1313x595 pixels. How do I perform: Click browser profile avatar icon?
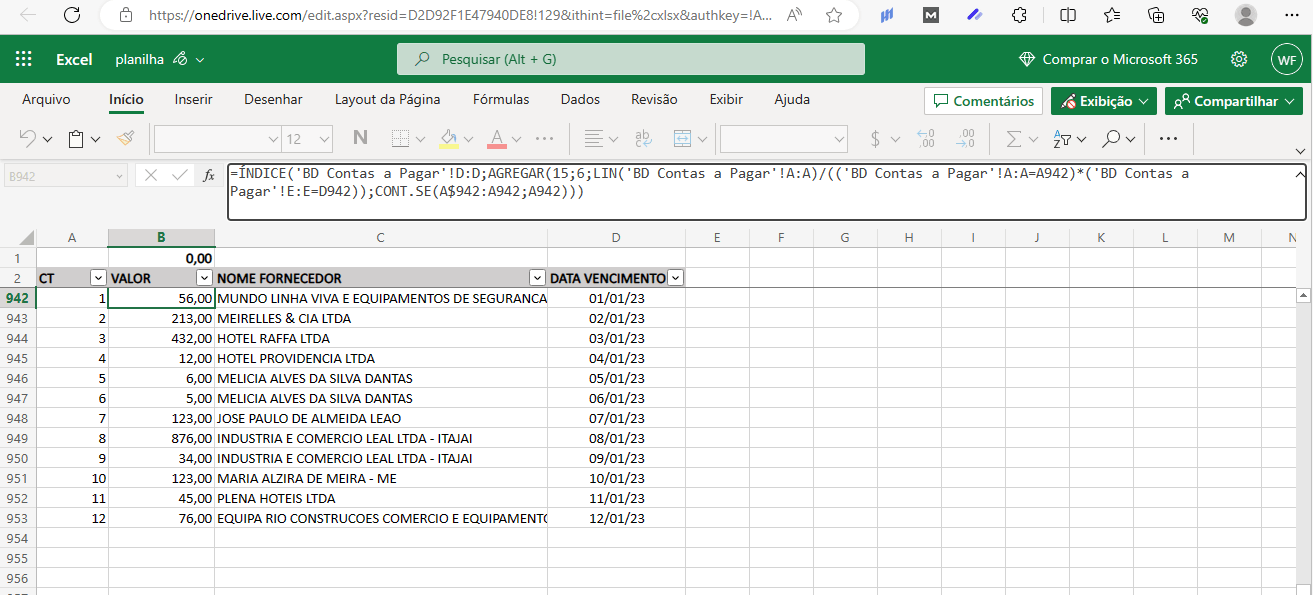[x=1245, y=15]
